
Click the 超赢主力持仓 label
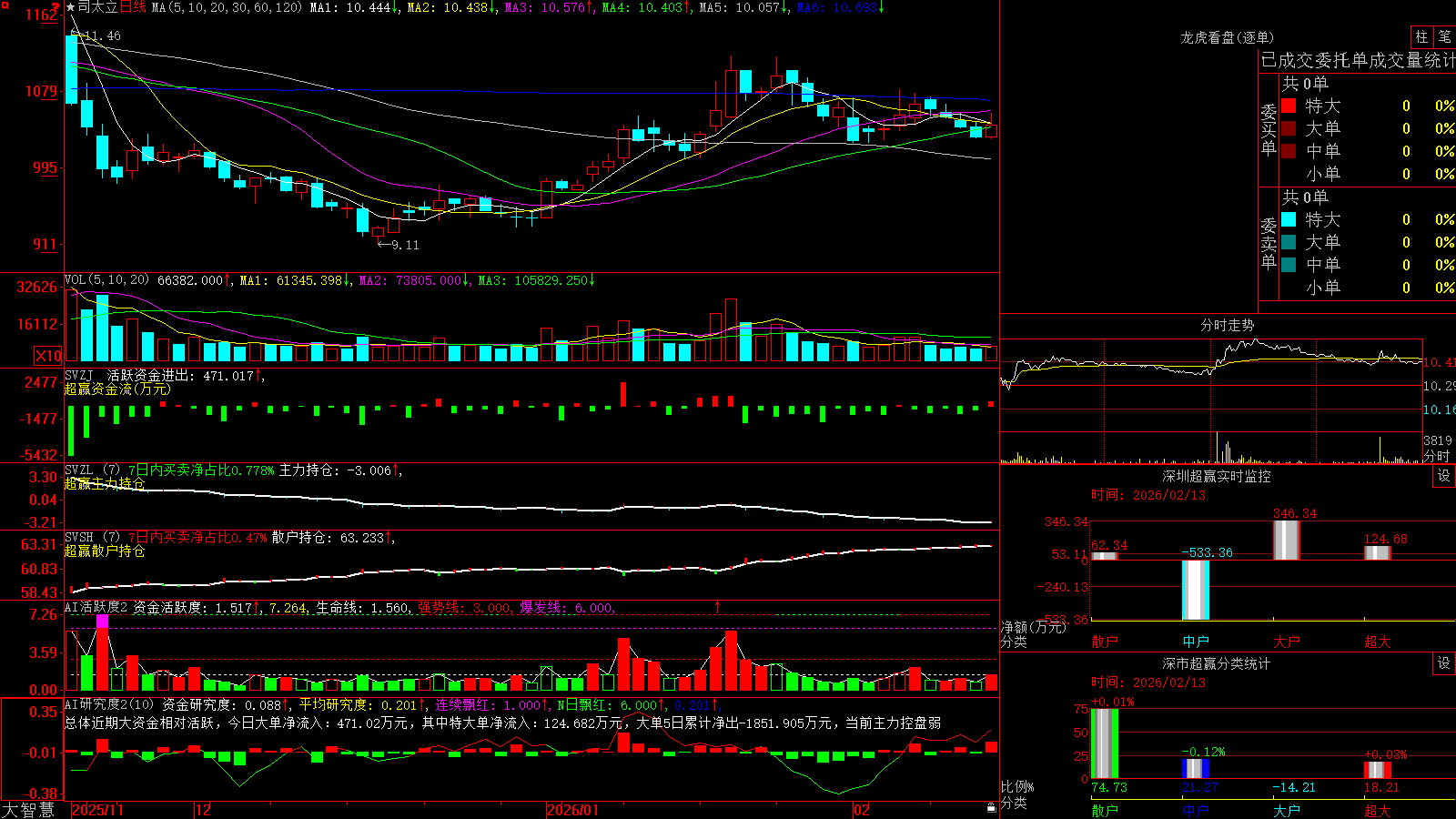coord(105,483)
